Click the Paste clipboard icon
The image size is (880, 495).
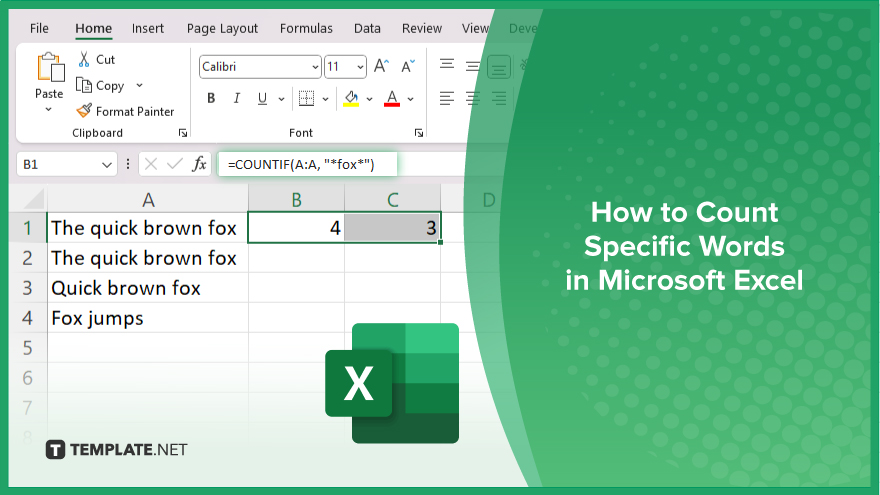tap(50, 67)
